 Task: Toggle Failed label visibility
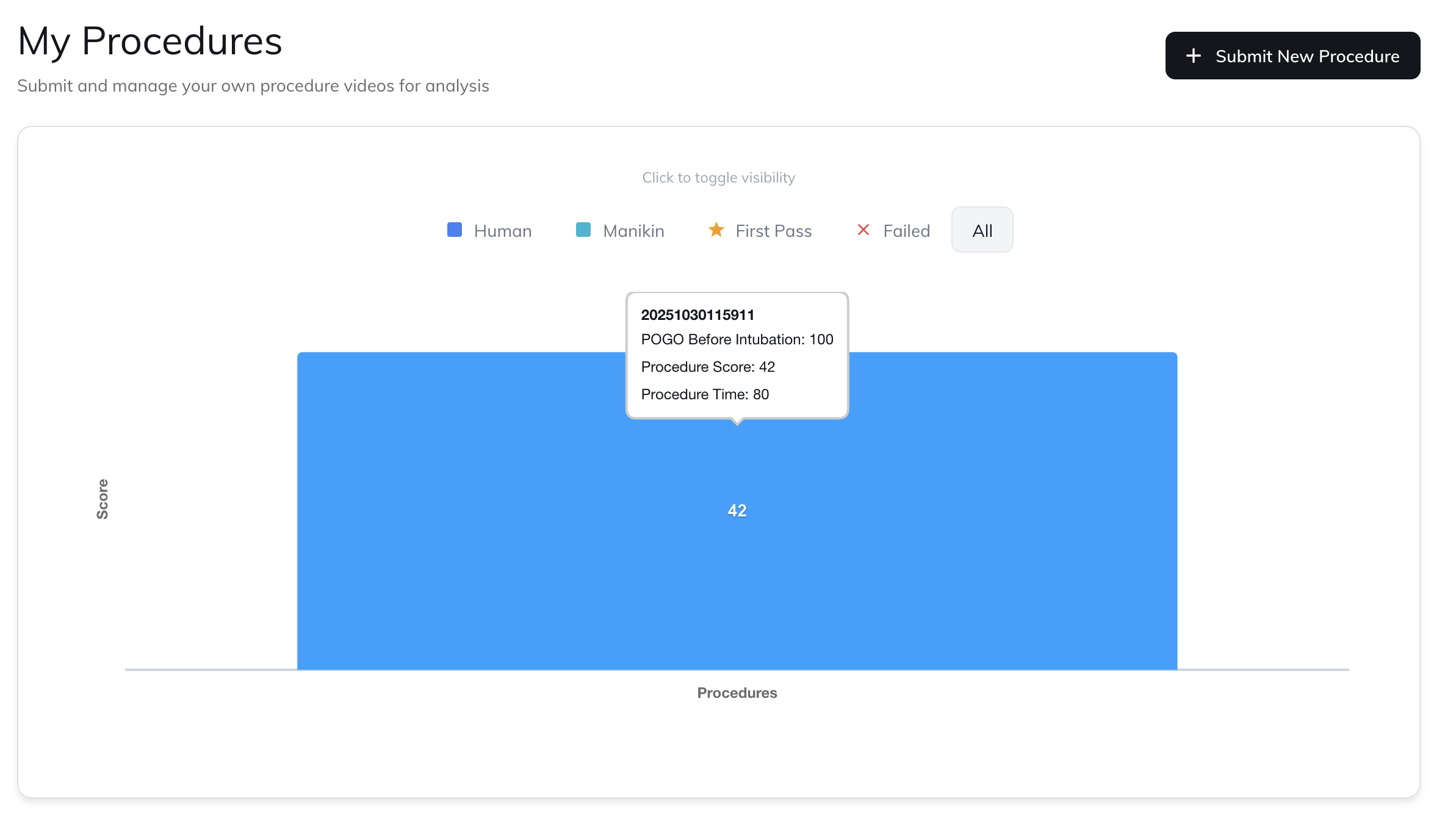(906, 231)
